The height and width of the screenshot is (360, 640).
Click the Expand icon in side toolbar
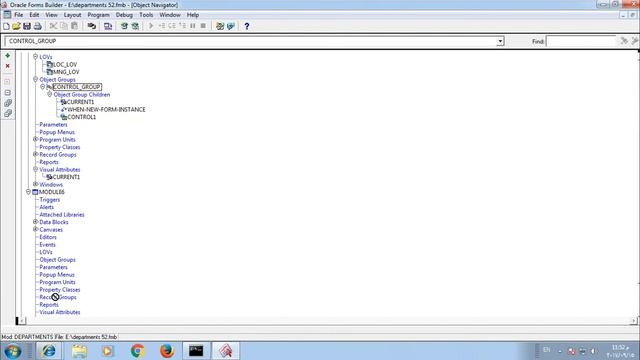[x=7, y=82]
